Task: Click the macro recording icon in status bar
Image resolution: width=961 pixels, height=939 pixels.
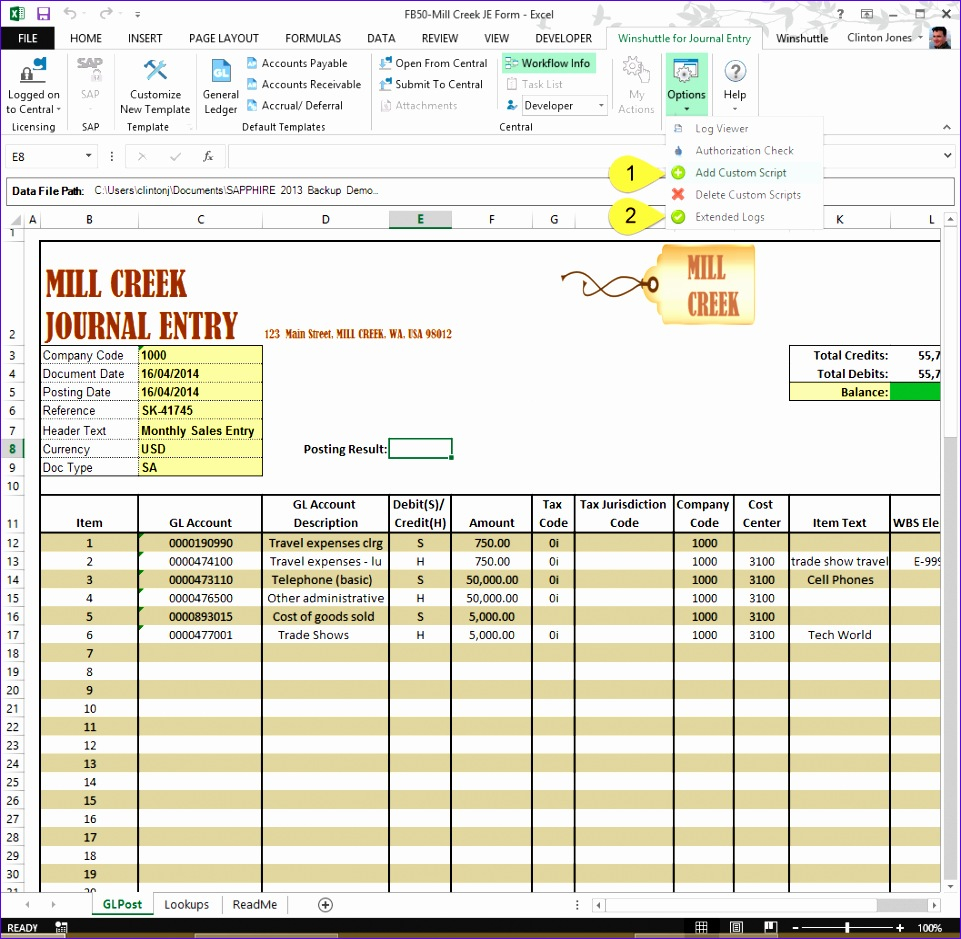Action: [61, 927]
